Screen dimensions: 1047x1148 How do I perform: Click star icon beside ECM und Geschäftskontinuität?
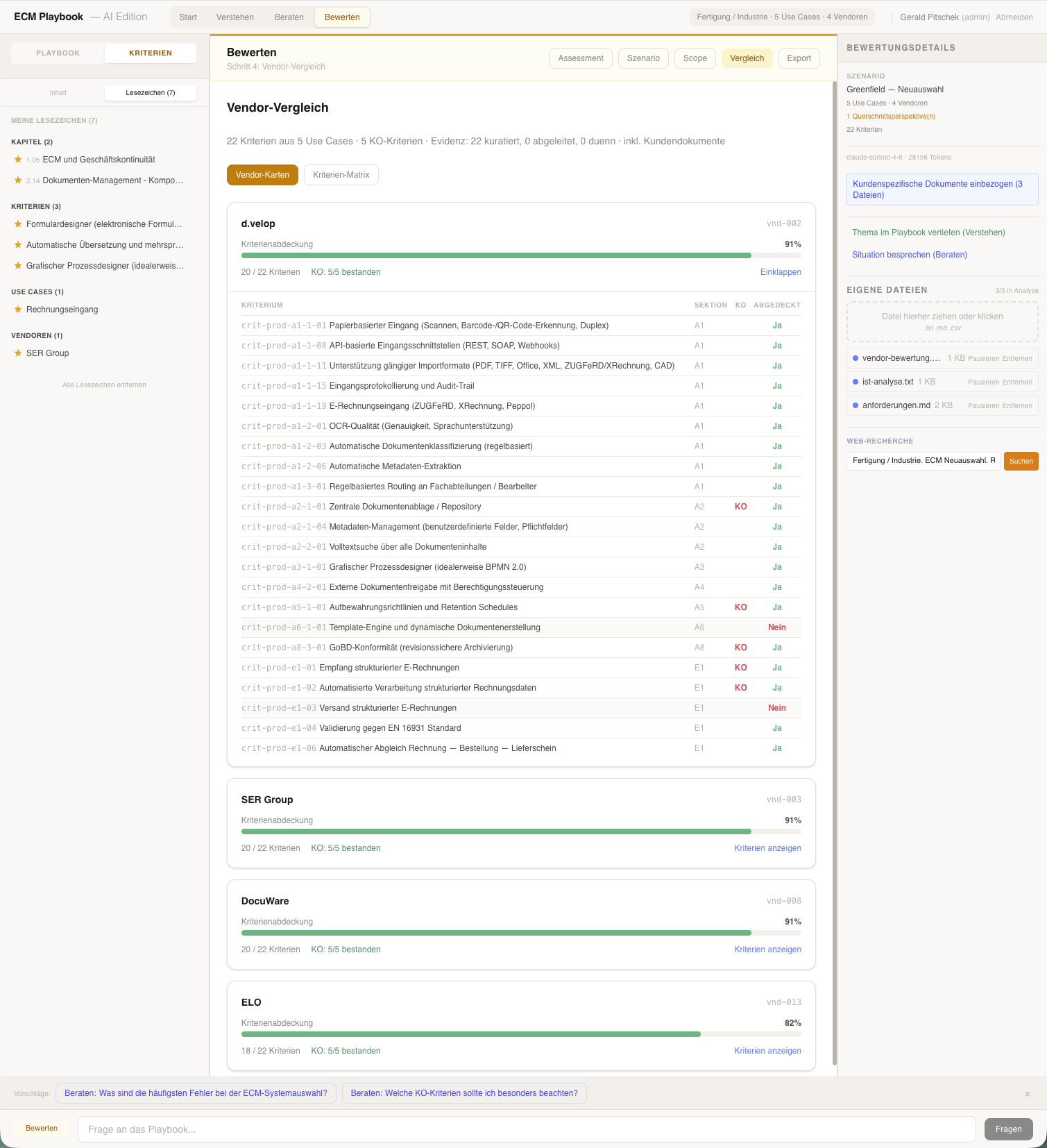point(18,160)
